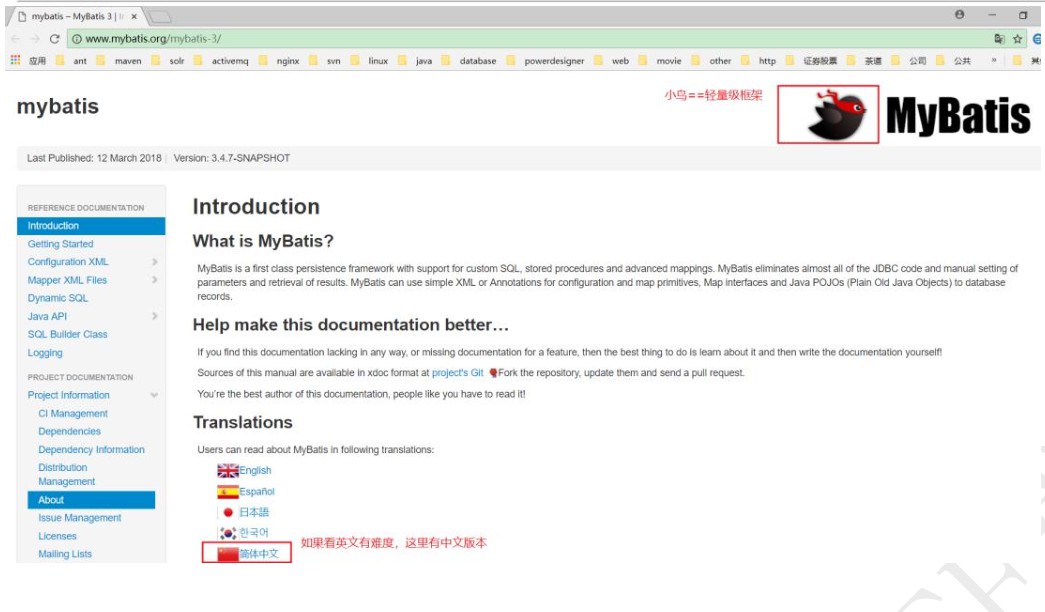Open the nginx bookmark folder
Screen dimensions: 1045x612
(279, 61)
